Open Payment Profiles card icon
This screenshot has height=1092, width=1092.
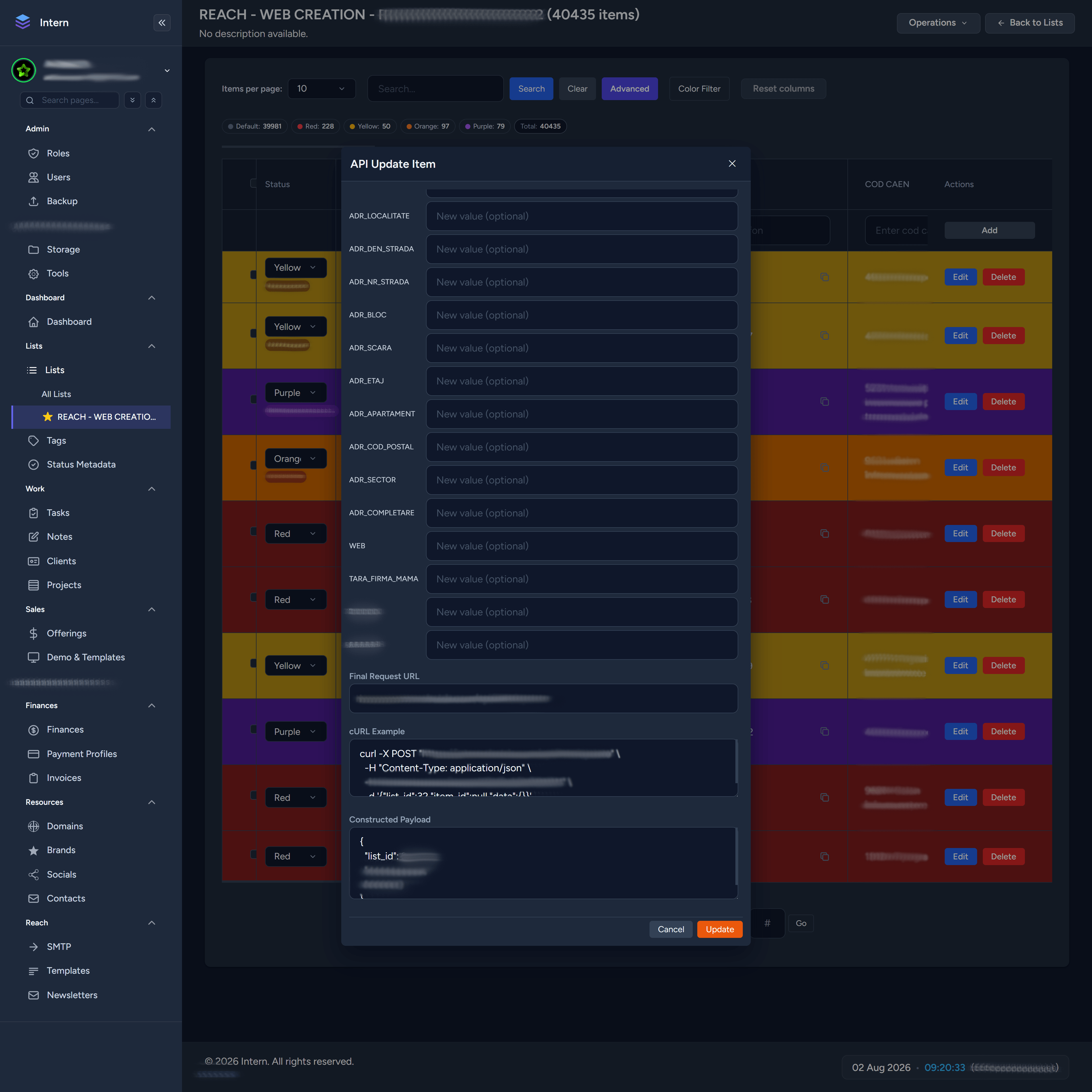tap(33, 753)
